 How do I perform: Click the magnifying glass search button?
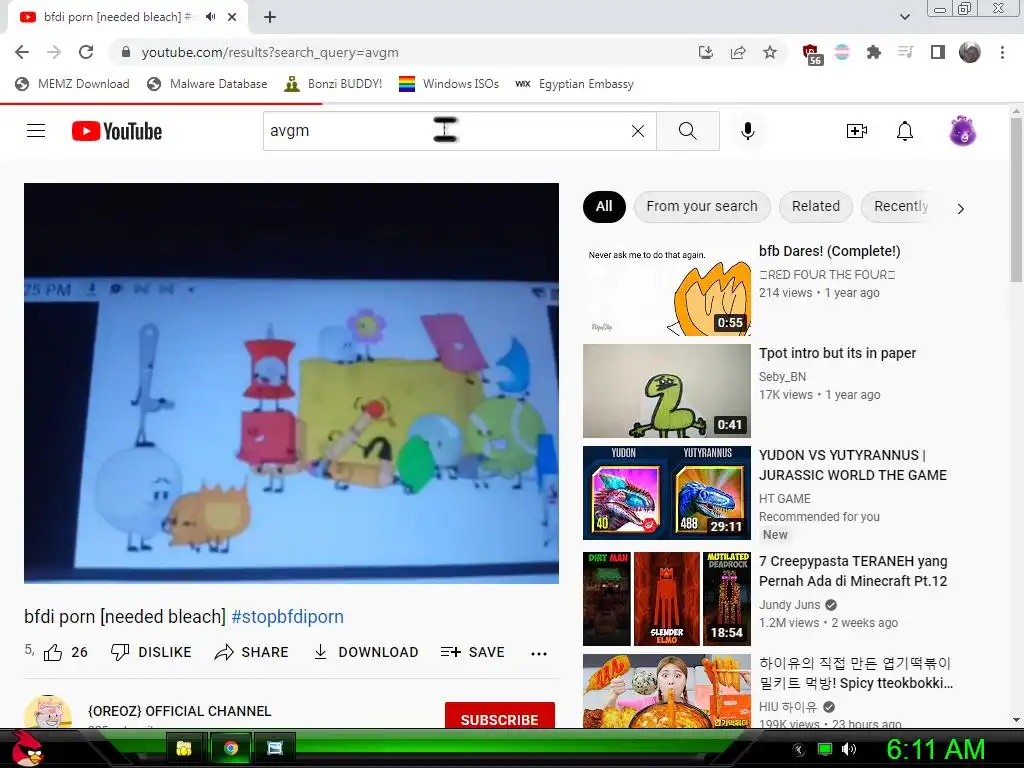(x=688, y=131)
